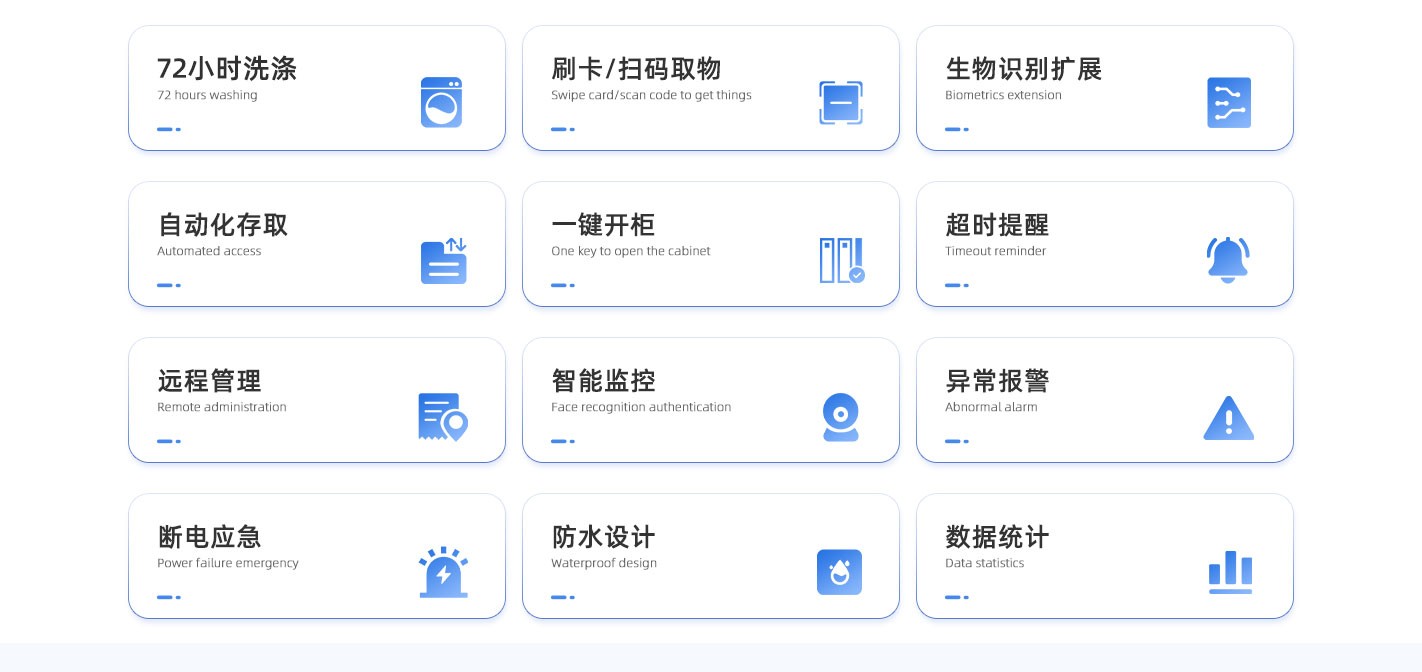Click the cabinet lockers icon
The image size is (1422, 672).
click(x=840, y=260)
